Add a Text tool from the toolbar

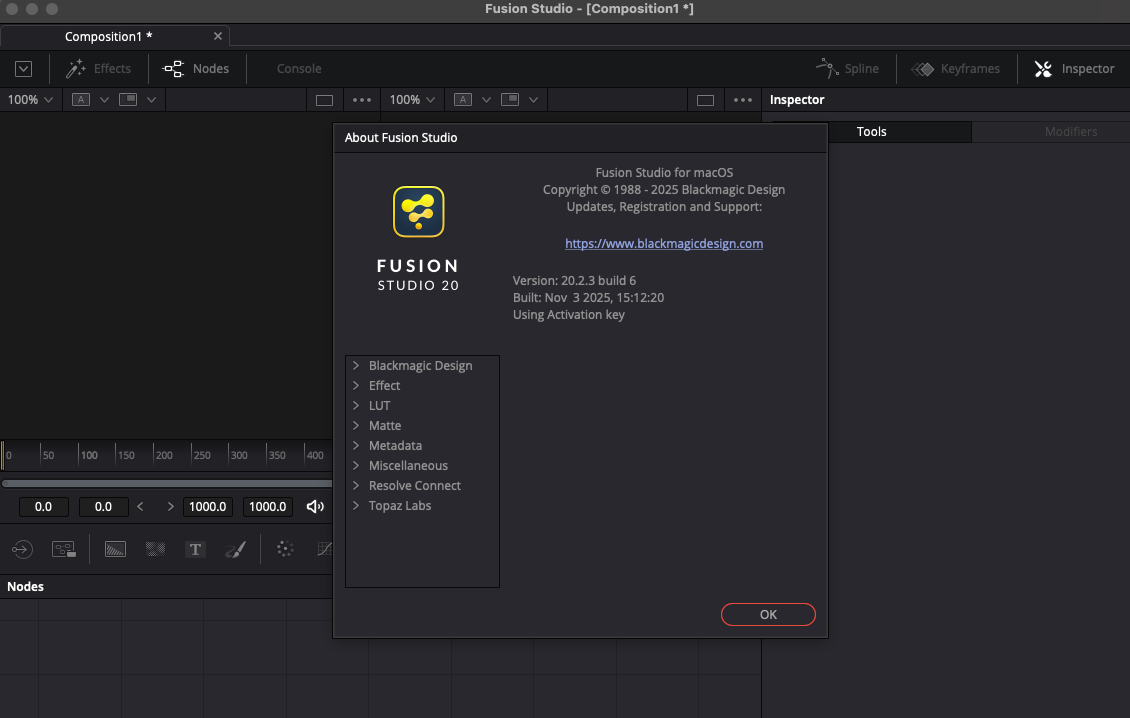pos(195,549)
